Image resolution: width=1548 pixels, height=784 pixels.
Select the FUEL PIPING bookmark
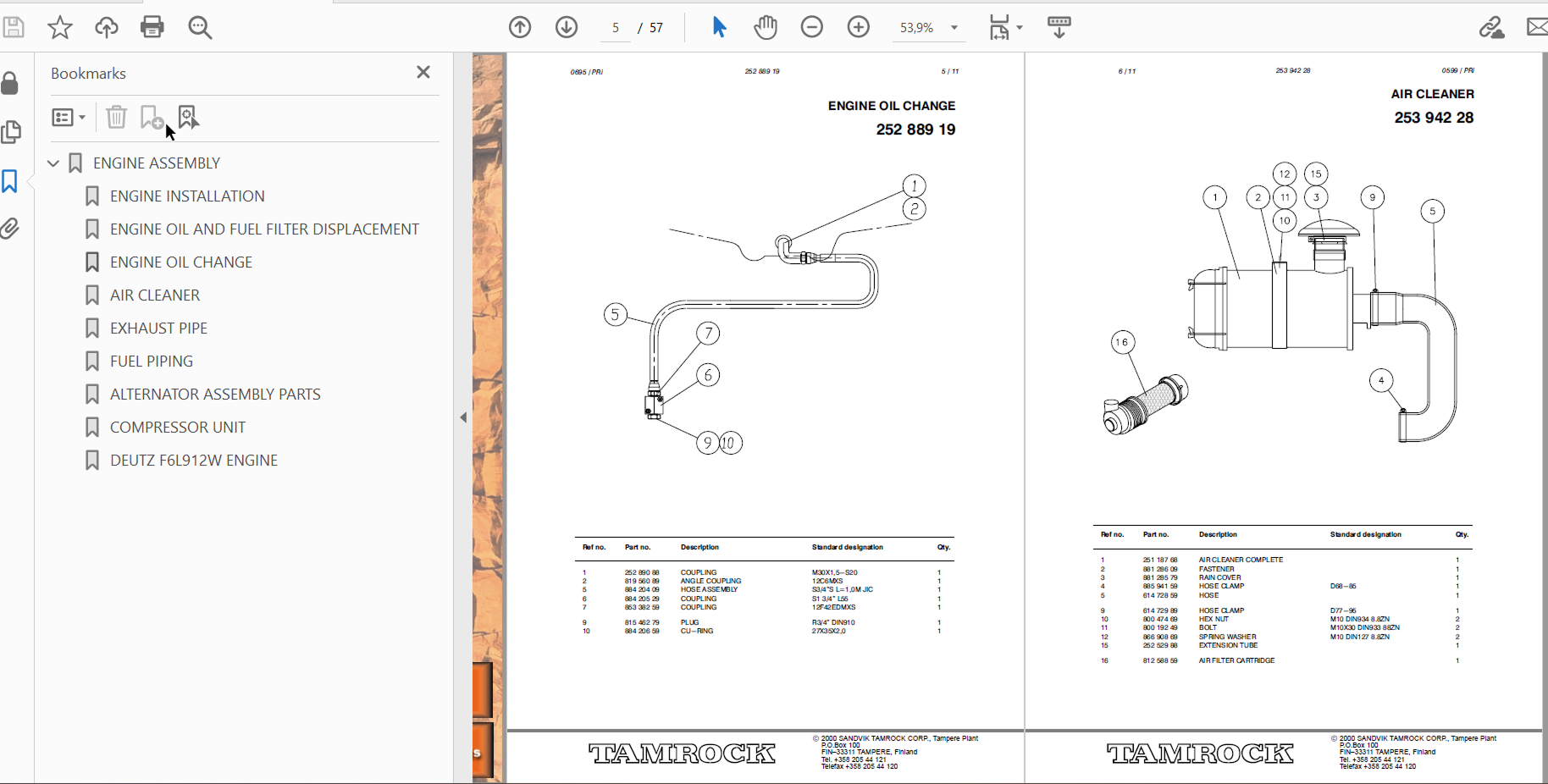click(x=152, y=361)
